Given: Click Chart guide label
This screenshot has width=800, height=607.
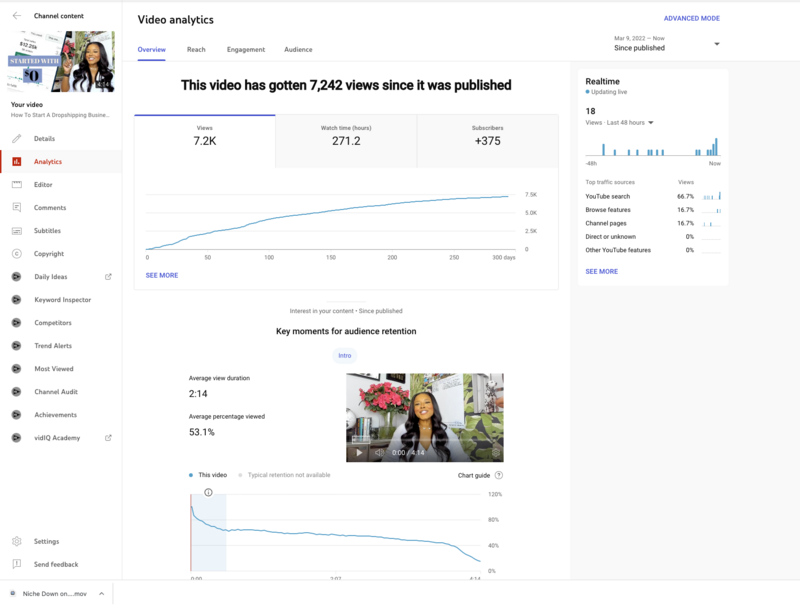Looking at the screenshot, I should point(473,475).
